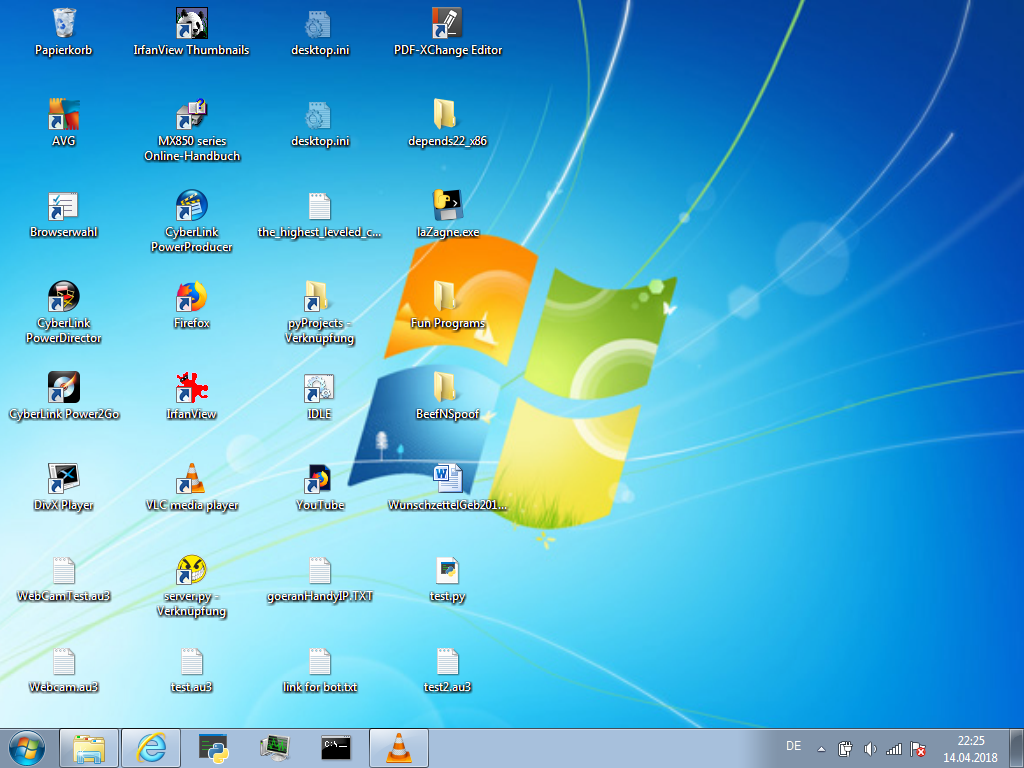
Task: Select the CyberLink PowerProducer shortcut
Action: tap(191, 221)
